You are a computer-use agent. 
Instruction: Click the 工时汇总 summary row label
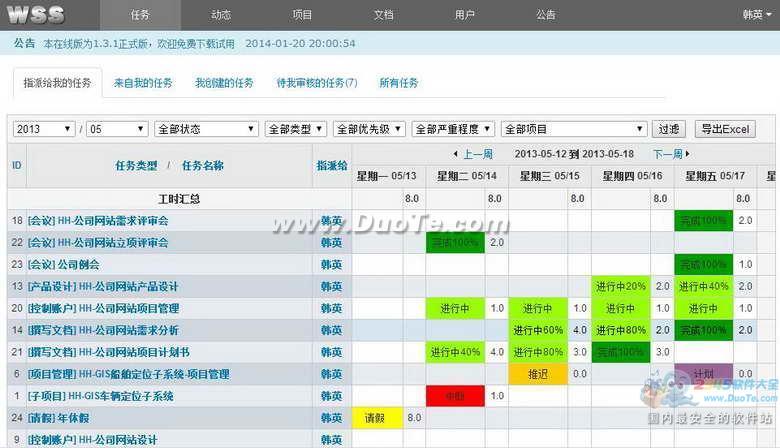pyautogui.click(x=179, y=199)
